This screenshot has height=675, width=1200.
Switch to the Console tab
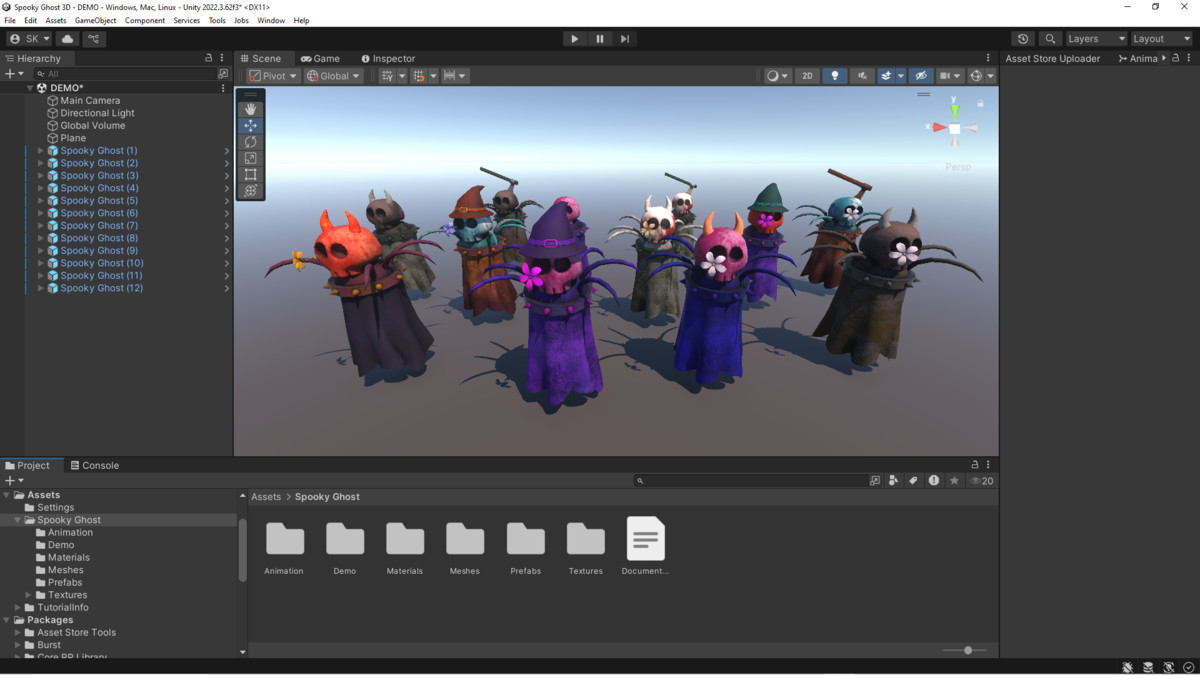[94, 465]
